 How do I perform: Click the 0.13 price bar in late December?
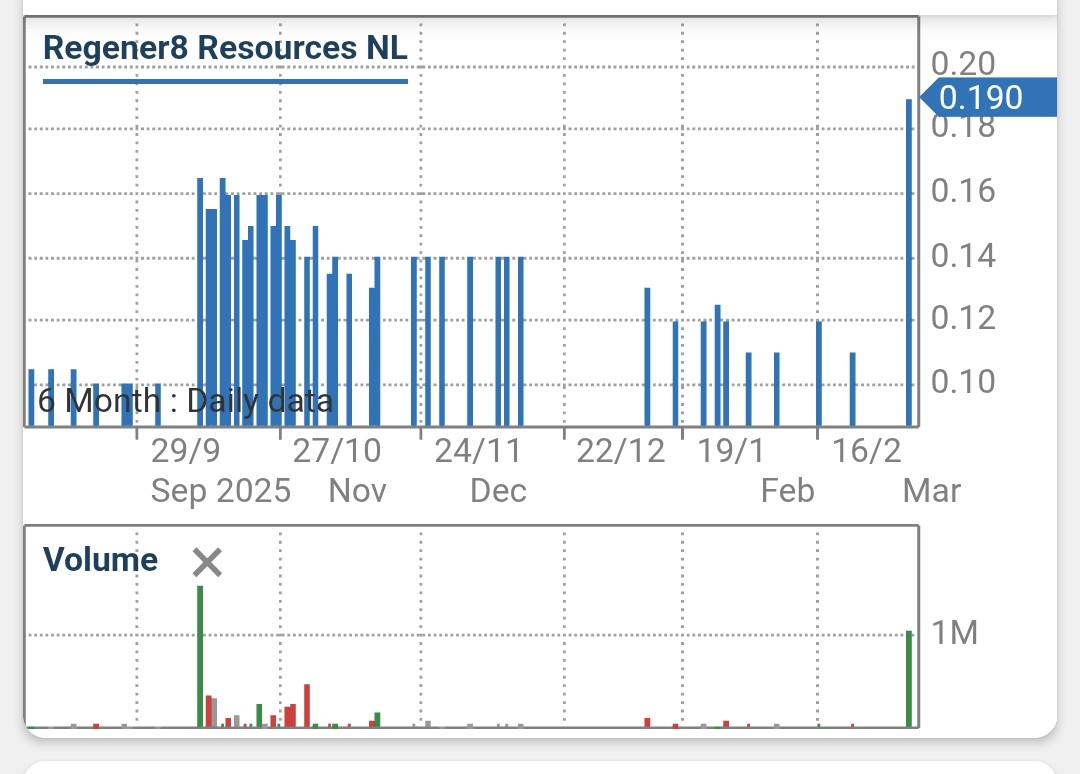point(647,357)
